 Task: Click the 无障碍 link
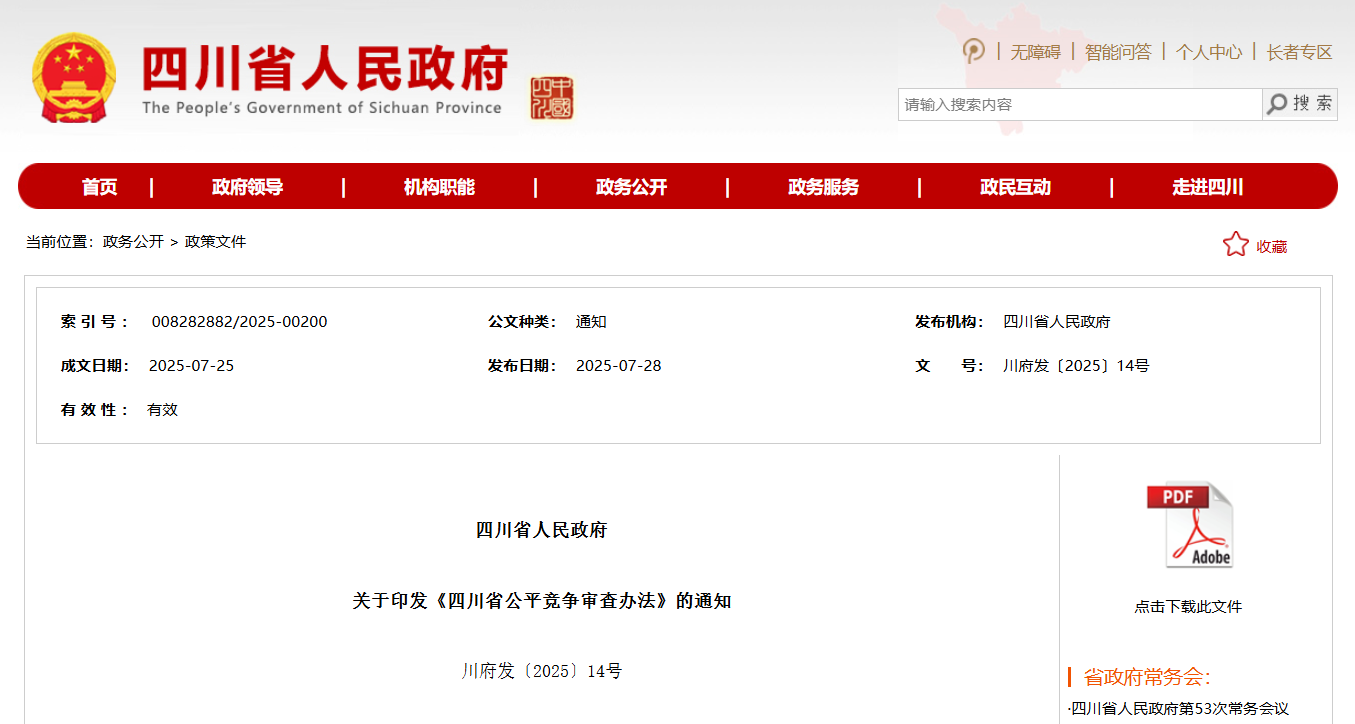pyautogui.click(x=1035, y=52)
